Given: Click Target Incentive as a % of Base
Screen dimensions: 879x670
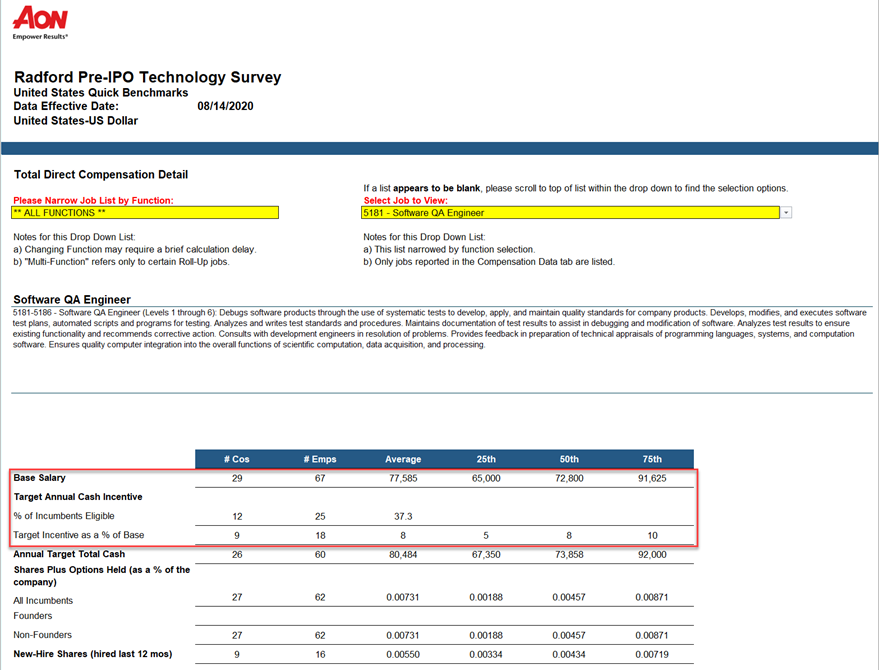Looking at the screenshot, I should coord(79,535).
